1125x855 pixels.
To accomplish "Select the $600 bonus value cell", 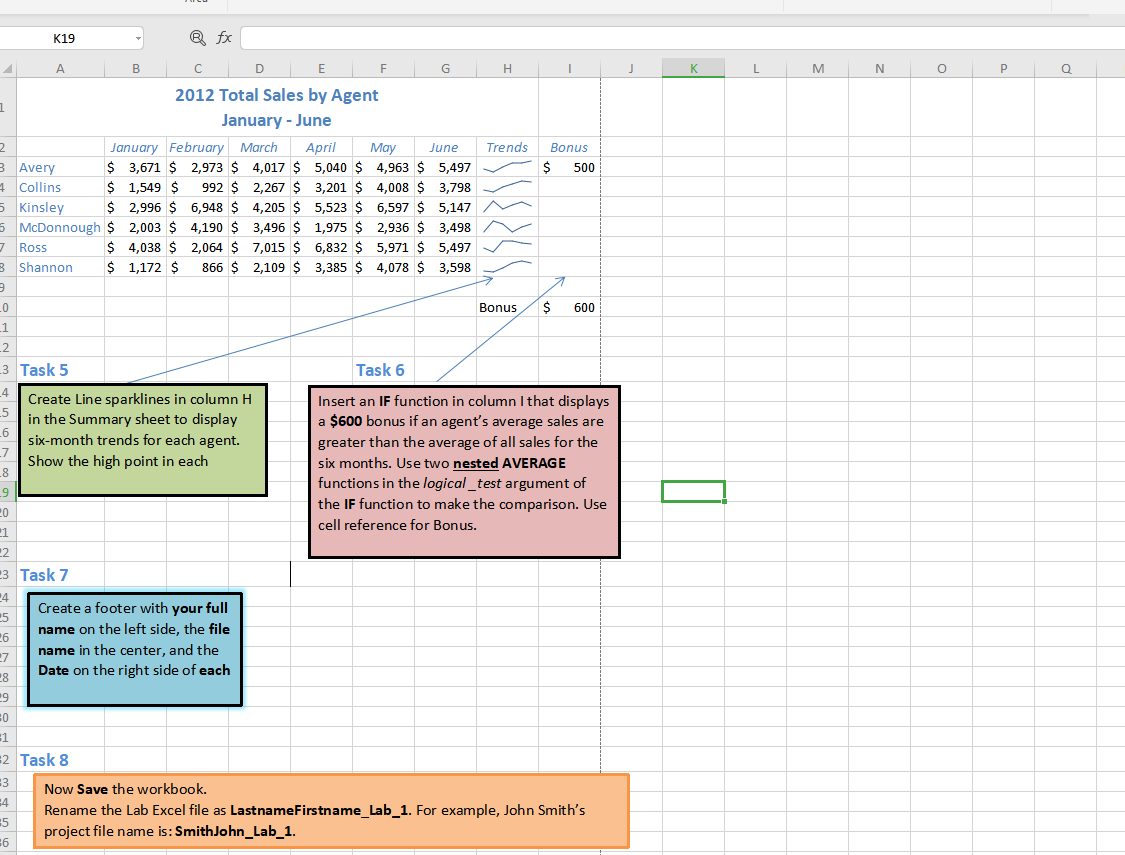I will point(569,307).
